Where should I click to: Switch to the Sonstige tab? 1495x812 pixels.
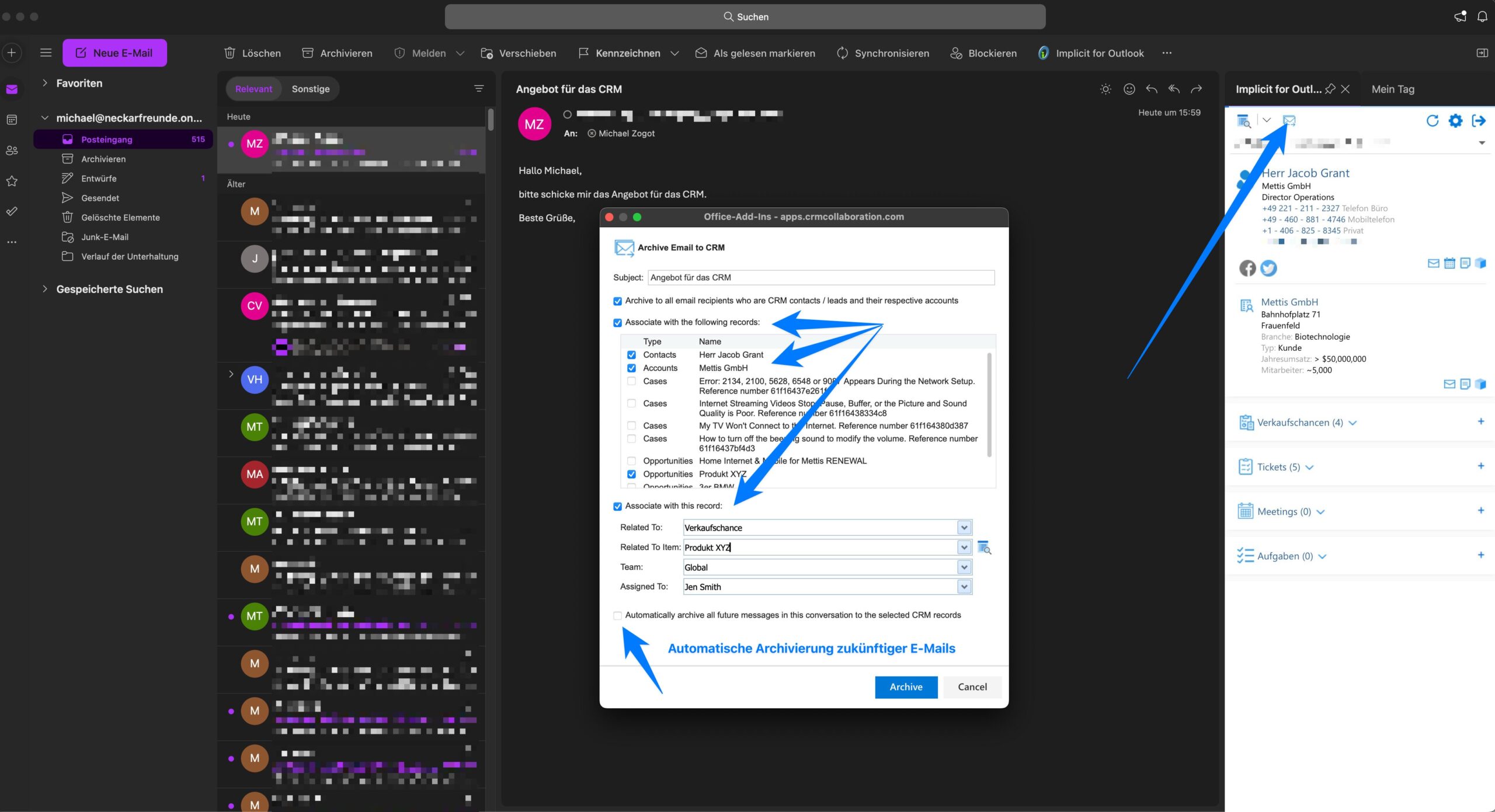point(311,89)
